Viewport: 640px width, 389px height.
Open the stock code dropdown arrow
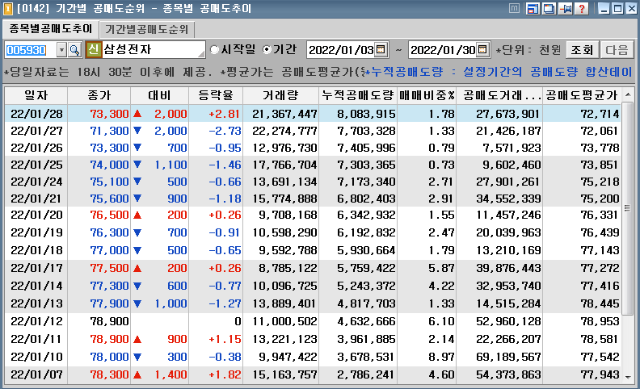pos(61,50)
